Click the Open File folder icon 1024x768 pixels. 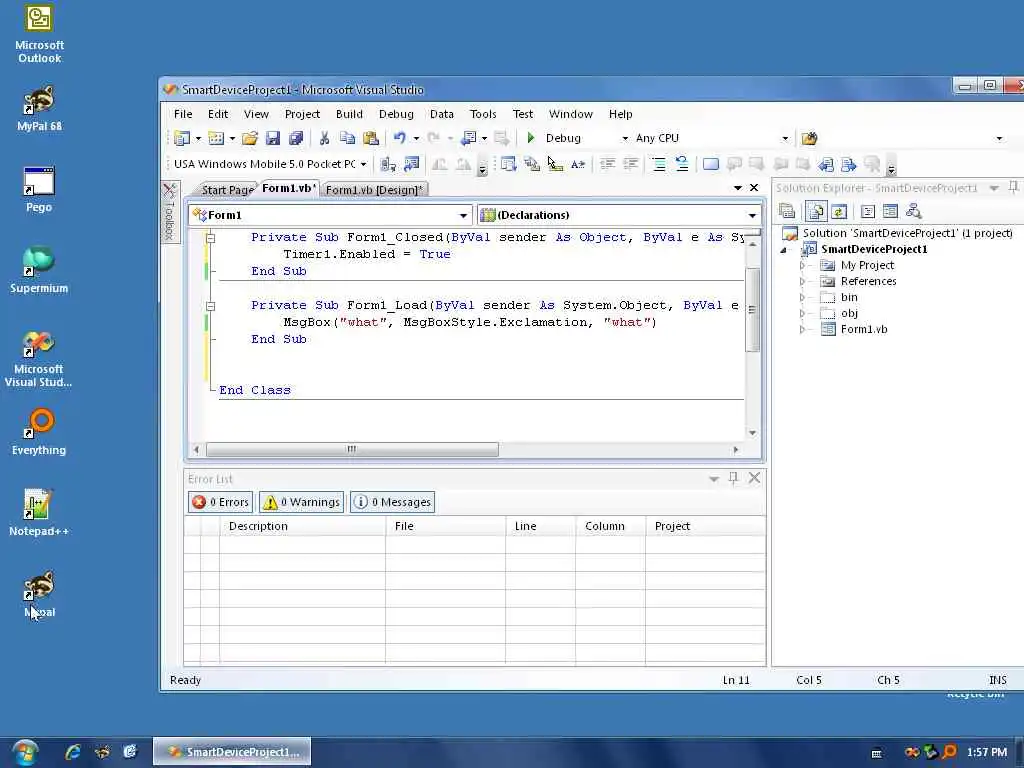coord(249,138)
